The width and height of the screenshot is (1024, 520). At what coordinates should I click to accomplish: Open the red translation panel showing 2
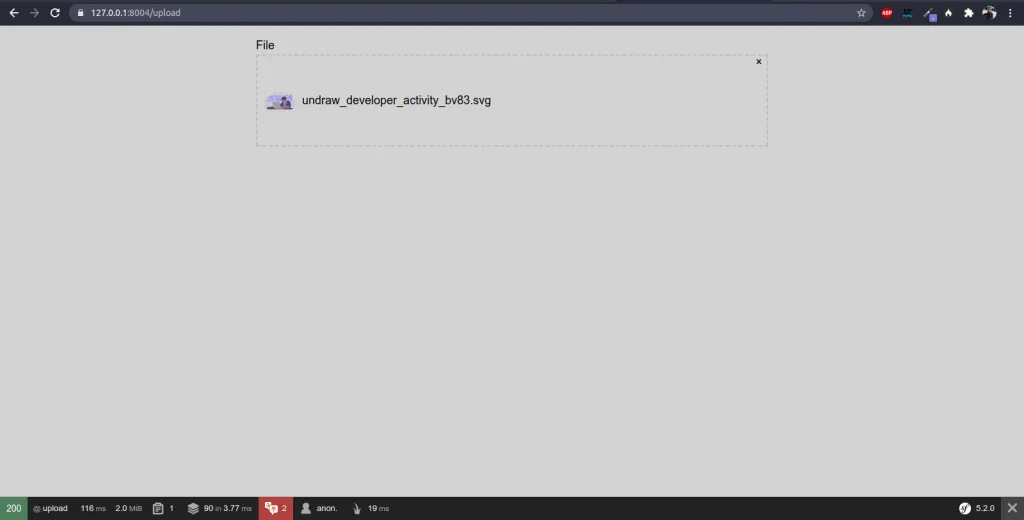(x=275, y=508)
